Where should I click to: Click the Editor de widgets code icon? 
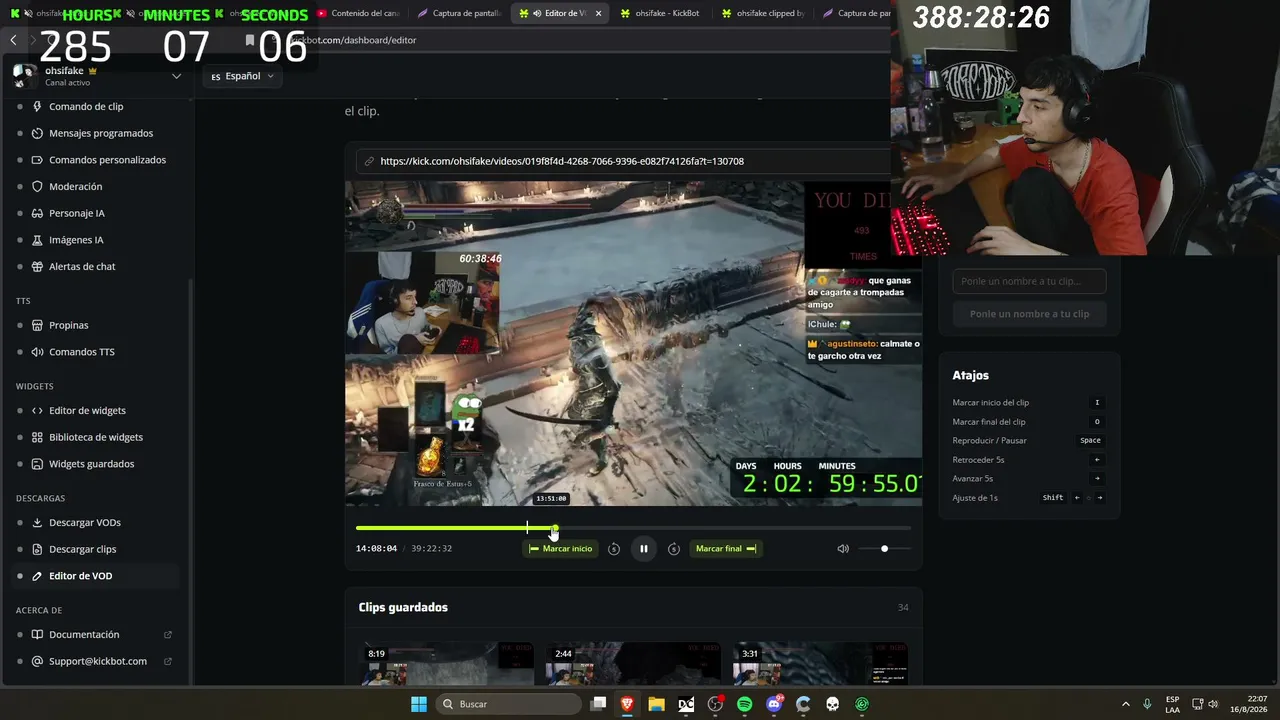tap(37, 410)
